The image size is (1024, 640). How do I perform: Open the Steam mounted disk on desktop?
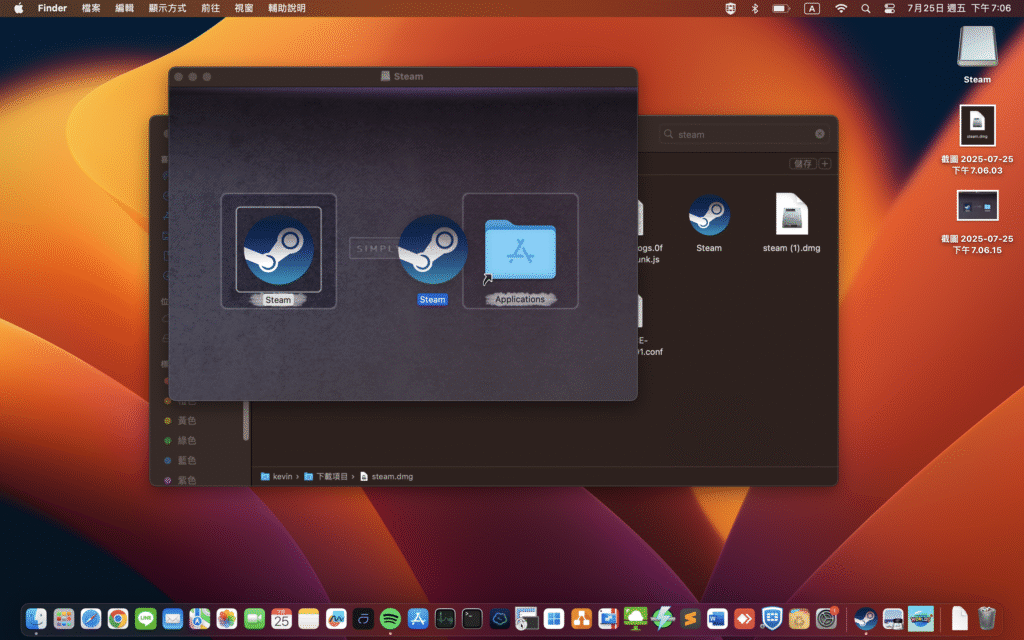point(977,47)
